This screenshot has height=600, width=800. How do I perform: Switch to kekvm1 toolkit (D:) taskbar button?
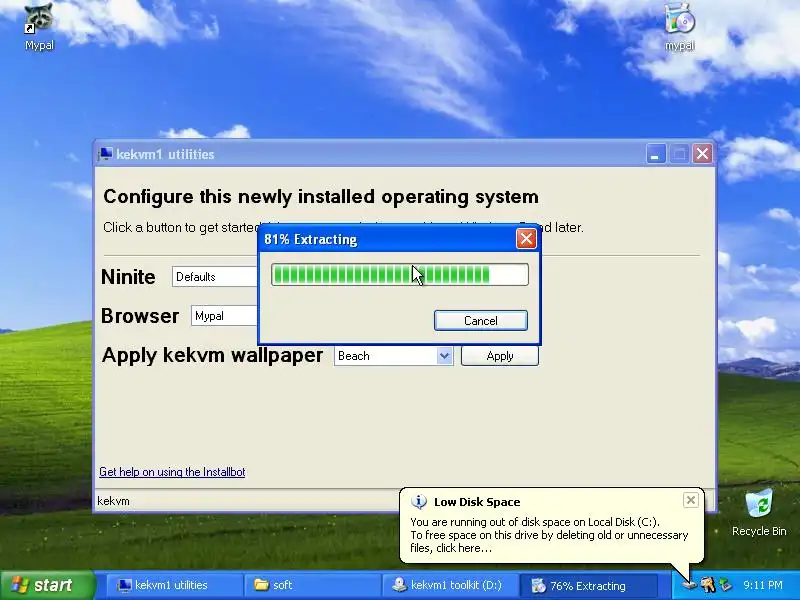[x=449, y=585]
